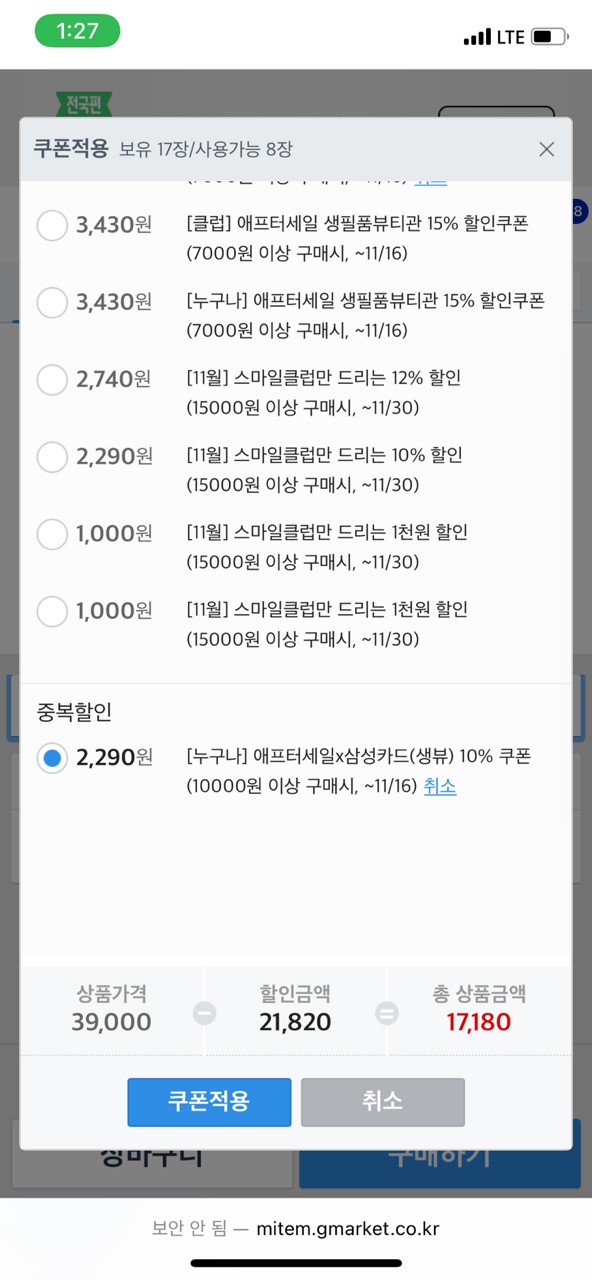Tap the battery icon in status bar

pos(550,37)
